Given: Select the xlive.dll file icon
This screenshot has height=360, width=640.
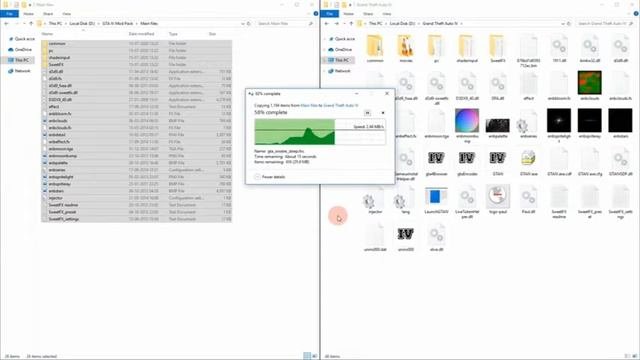Looking at the screenshot, I should pos(436,235).
